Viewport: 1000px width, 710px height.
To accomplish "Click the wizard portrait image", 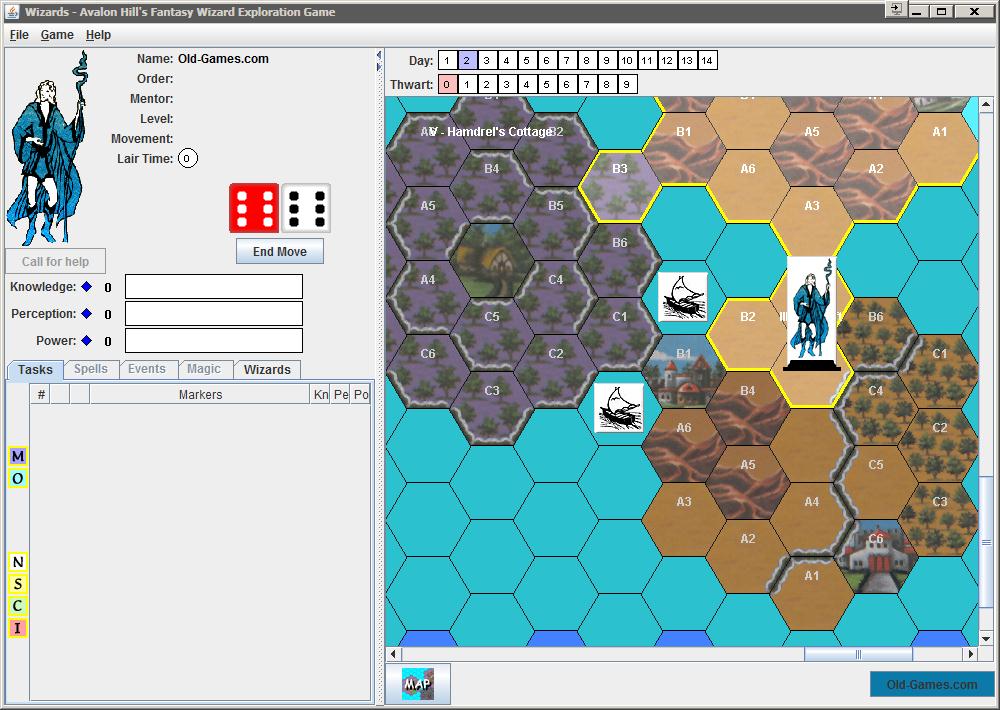I will click(x=46, y=148).
